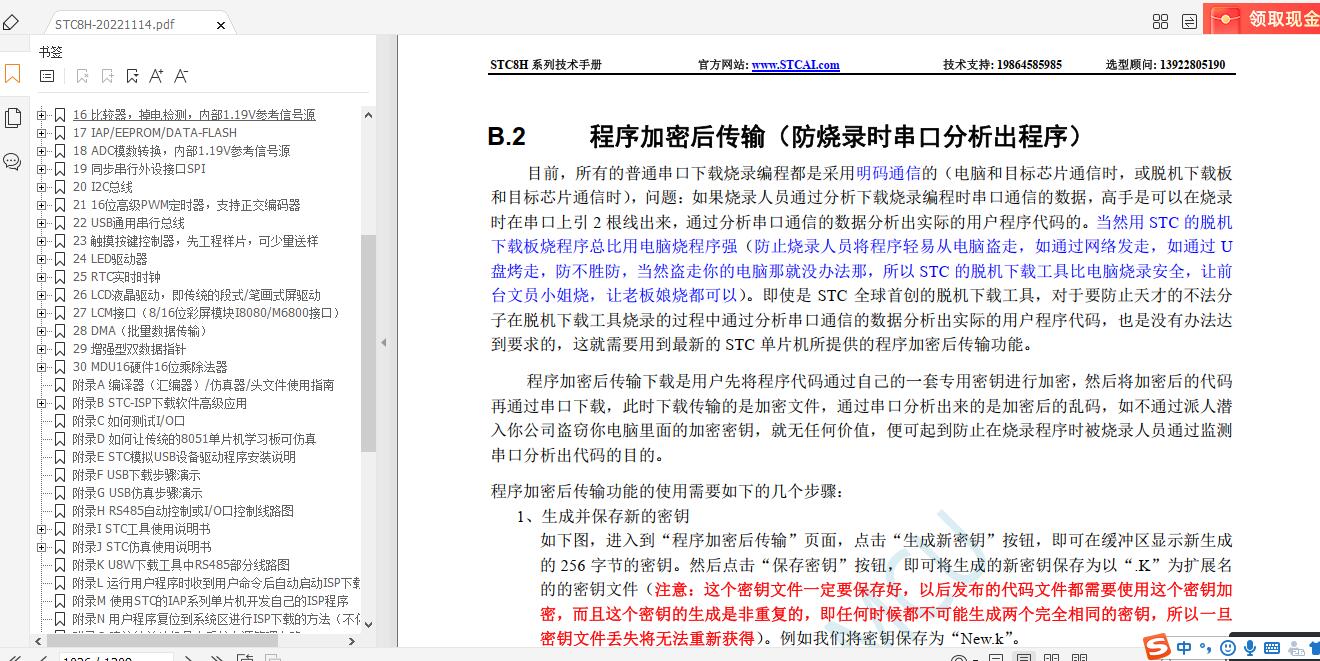This screenshot has width=1320, height=661.
Task: Open bookmark 附录E STC模拟USB设备驱动程序安装说明
Action: point(184,457)
